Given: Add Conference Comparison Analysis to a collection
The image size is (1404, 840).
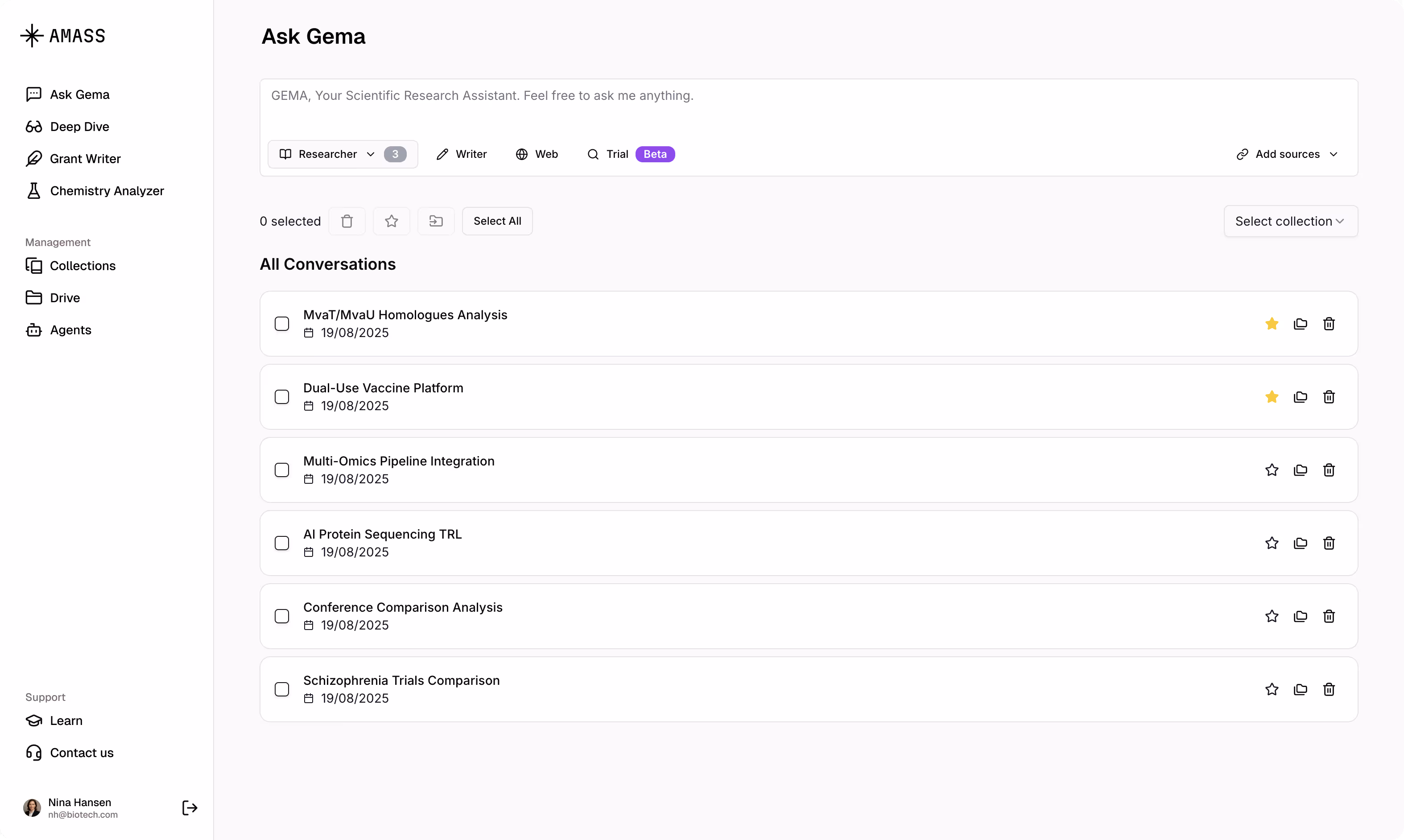Looking at the screenshot, I should tap(1301, 616).
